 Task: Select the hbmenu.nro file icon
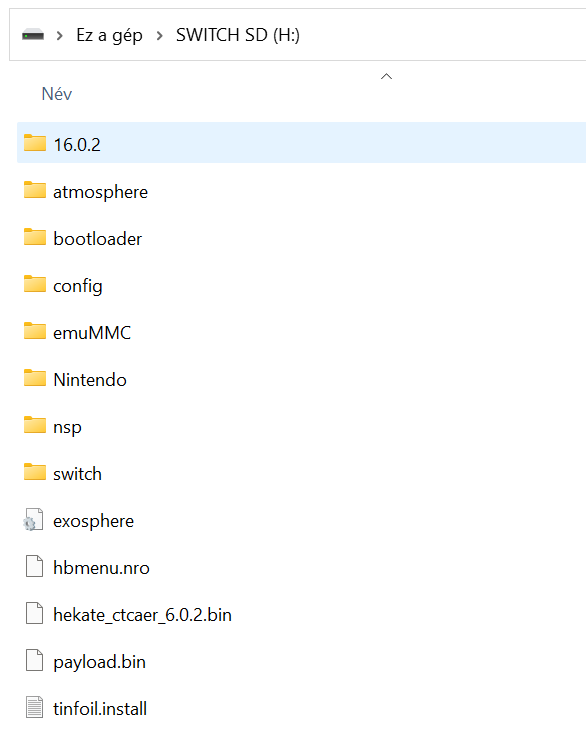(x=35, y=567)
